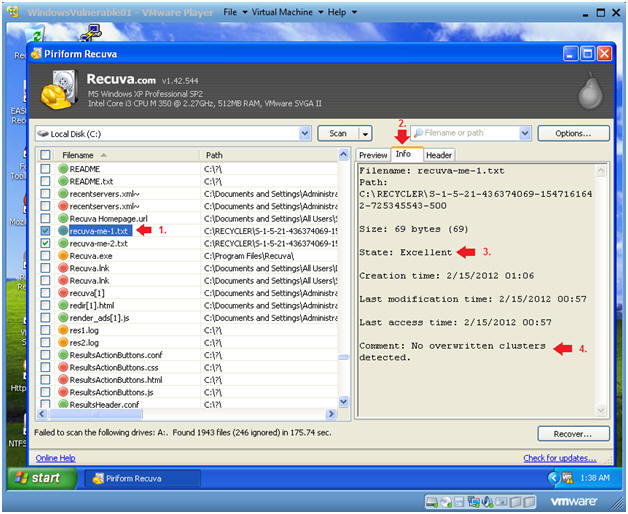Open the VMware File menu
Viewport: 628px width, 514px height.
tap(236, 12)
